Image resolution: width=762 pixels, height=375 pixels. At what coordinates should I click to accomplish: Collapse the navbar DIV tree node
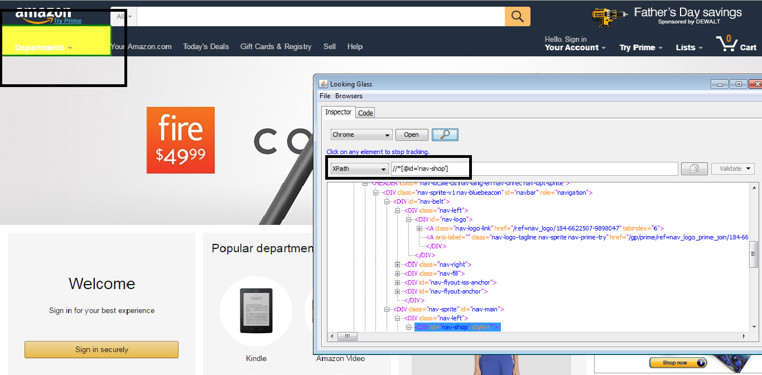376,192
